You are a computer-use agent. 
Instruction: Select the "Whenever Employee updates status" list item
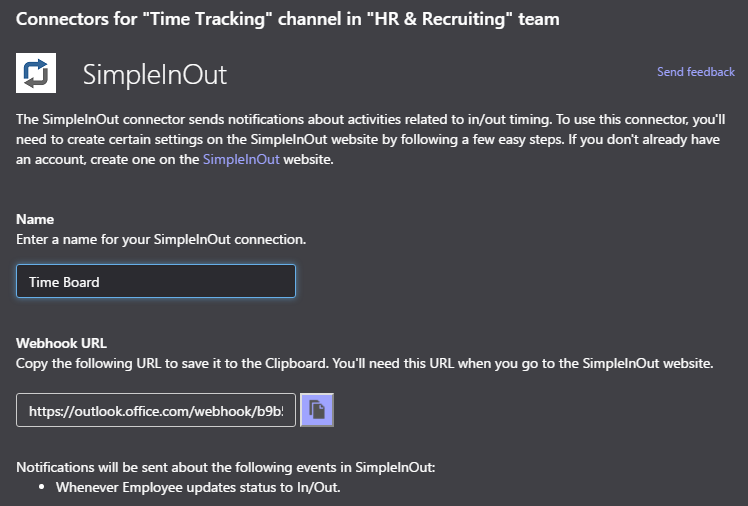click(198, 487)
